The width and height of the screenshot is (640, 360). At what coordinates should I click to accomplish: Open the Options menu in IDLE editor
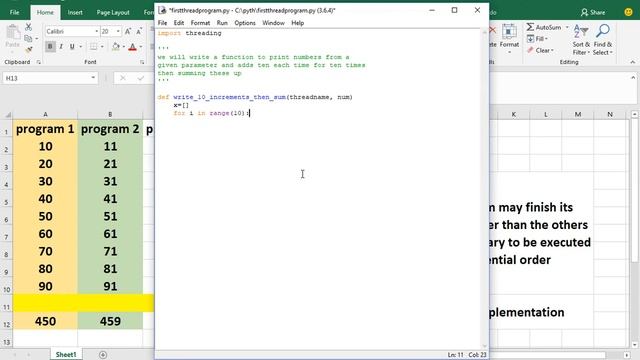(245, 23)
